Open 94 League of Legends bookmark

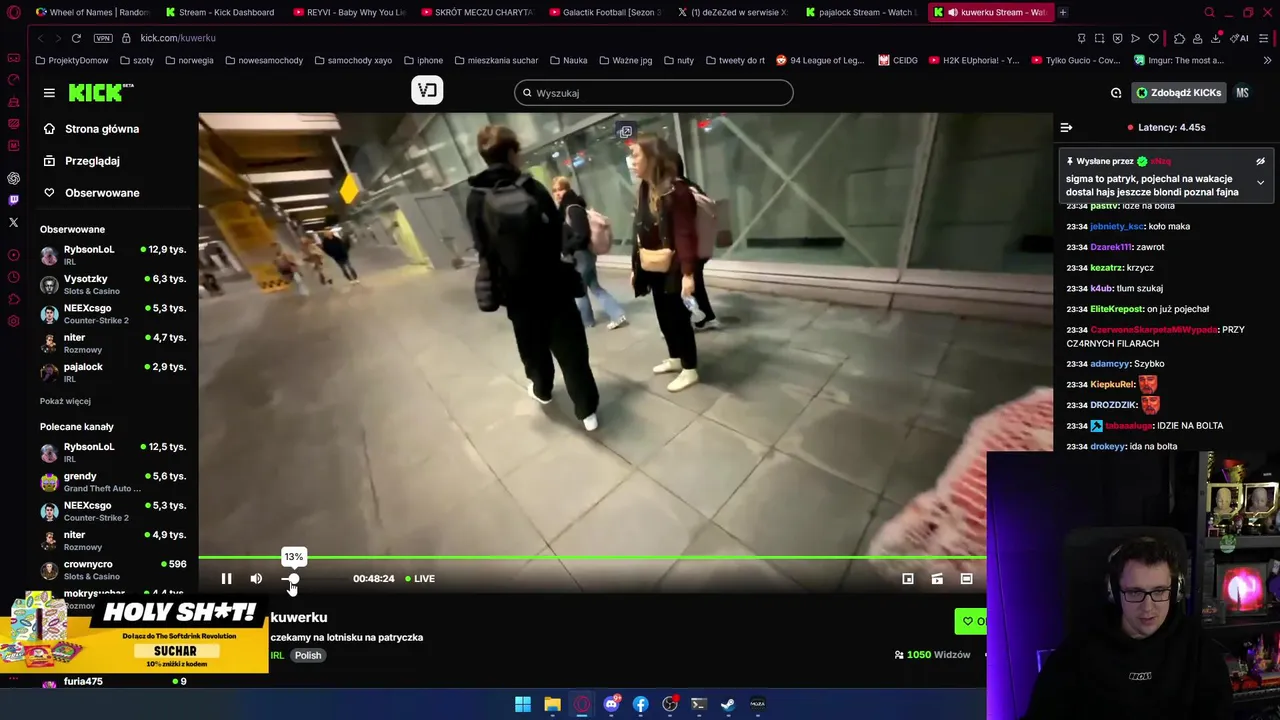pyautogui.click(x=820, y=60)
